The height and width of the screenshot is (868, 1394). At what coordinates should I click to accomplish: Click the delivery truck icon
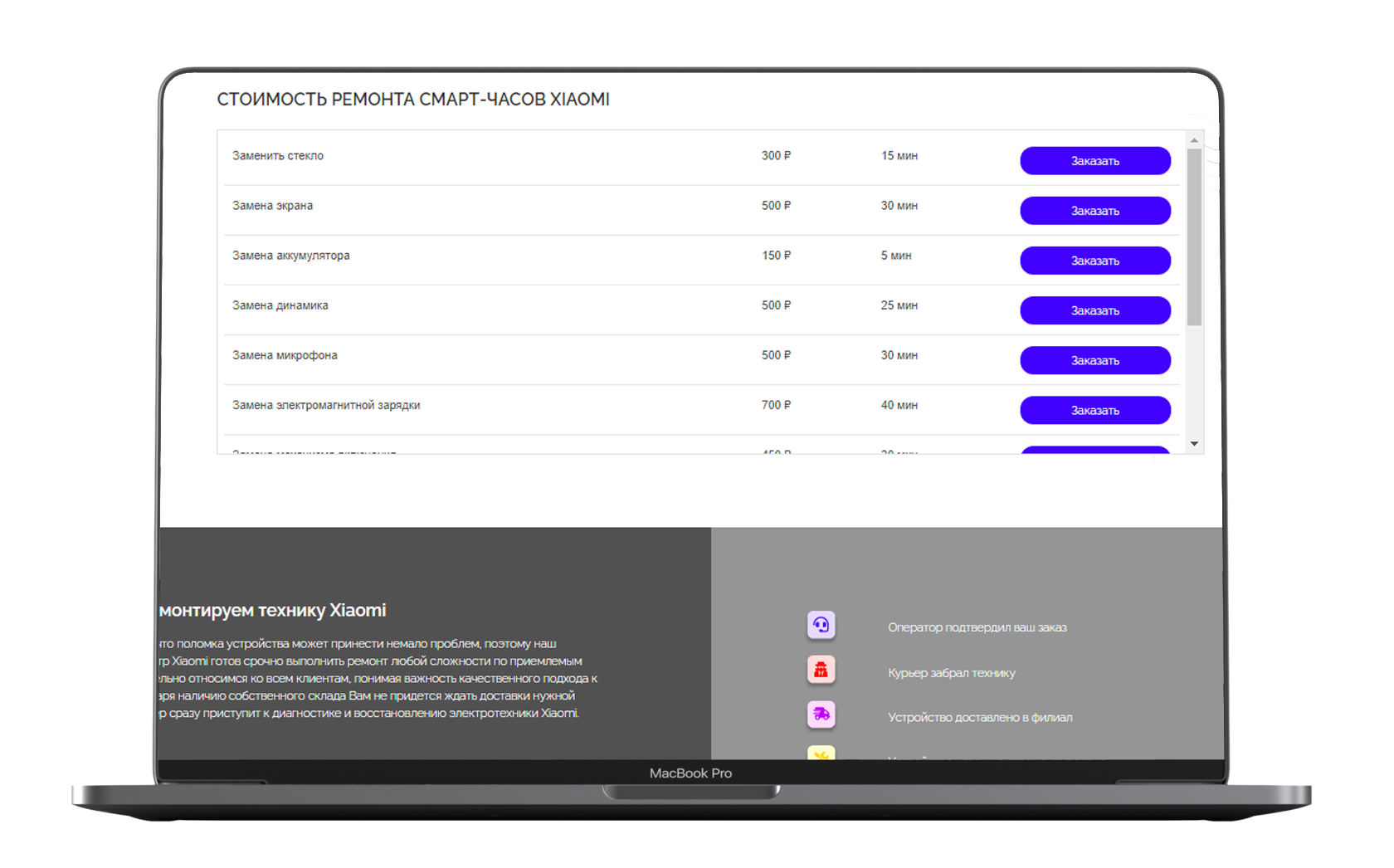pyautogui.click(x=821, y=714)
